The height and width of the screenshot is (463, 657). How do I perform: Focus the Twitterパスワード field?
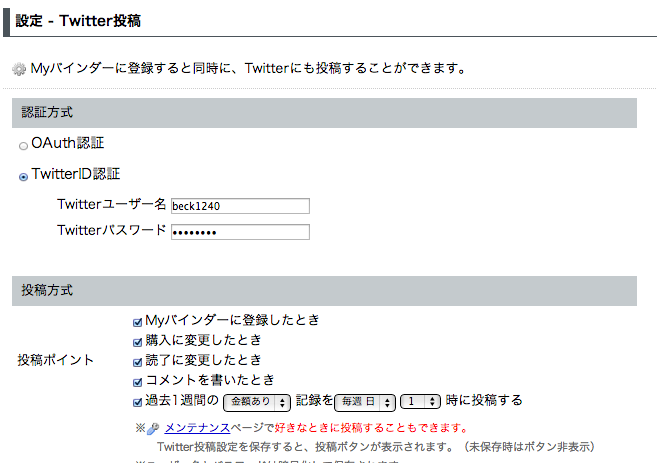pyautogui.click(x=240, y=232)
